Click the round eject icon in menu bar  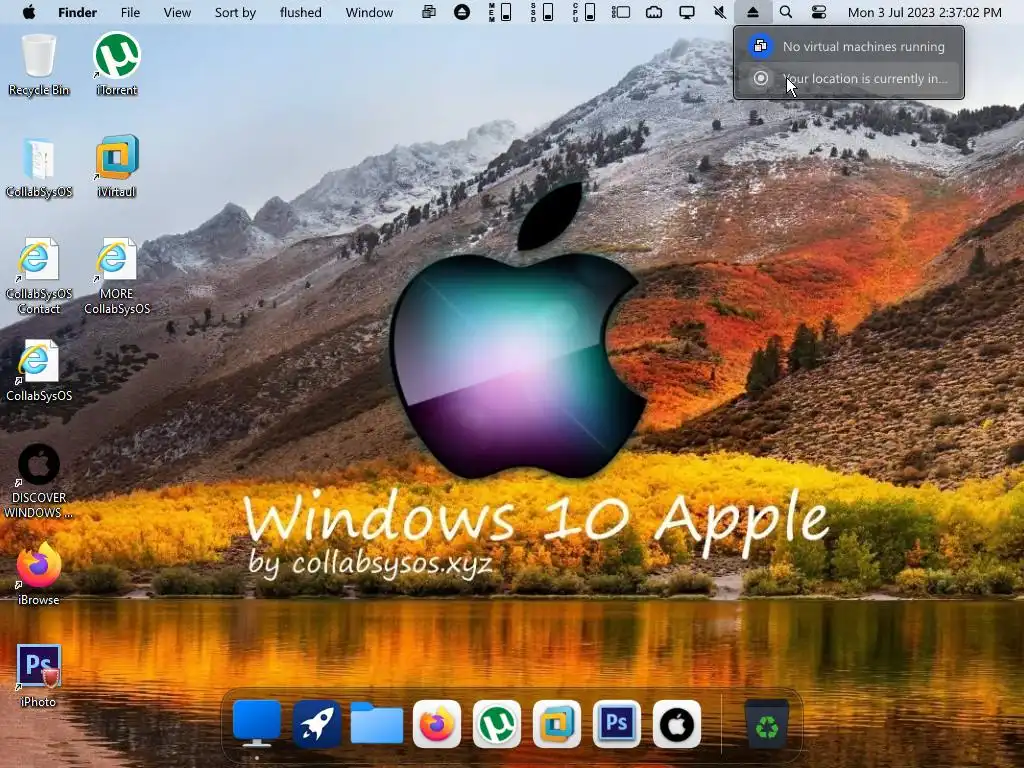(x=462, y=12)
